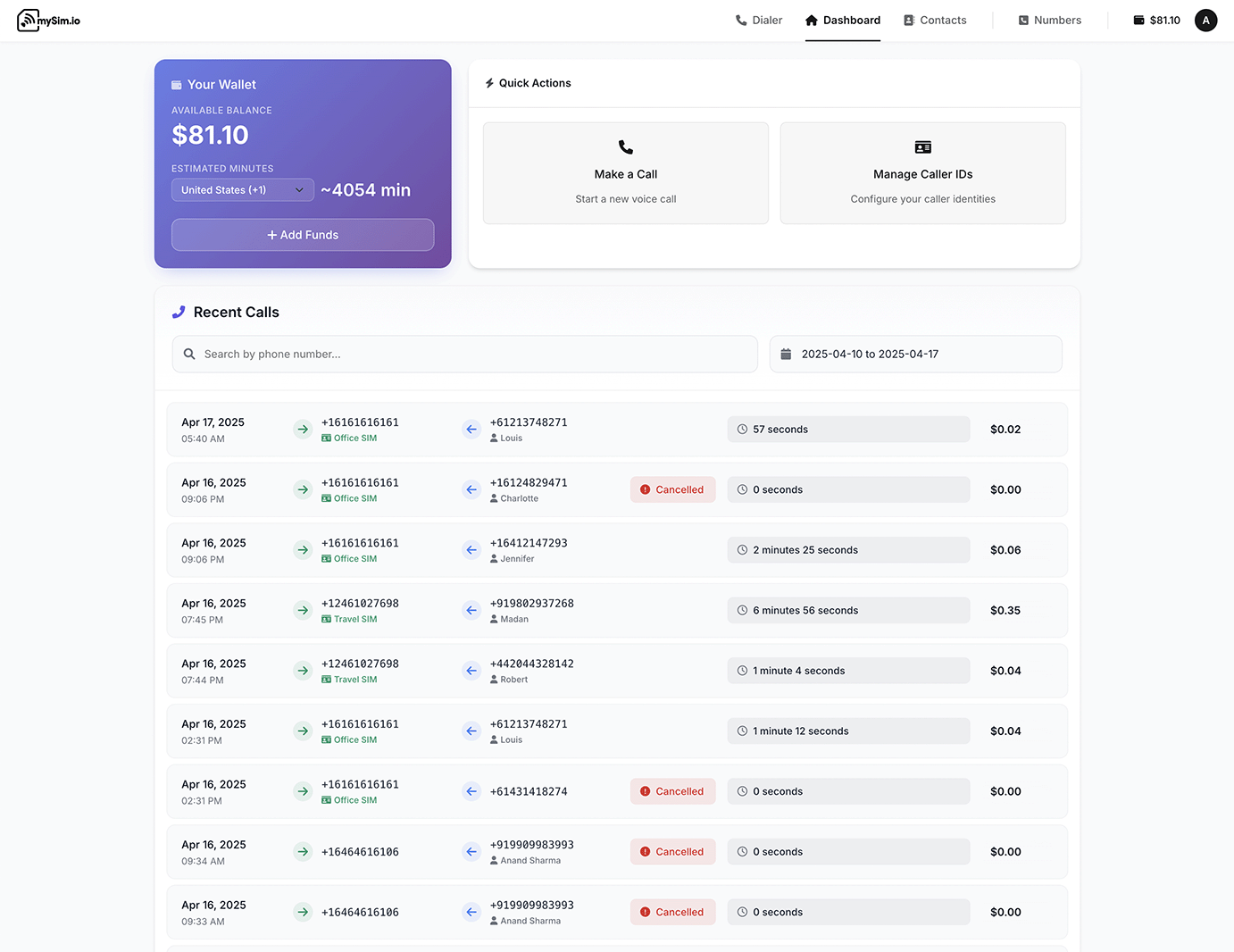Click the wallet icon beside Your Wallet
The image size is (1234, 952).
(177, 85)
